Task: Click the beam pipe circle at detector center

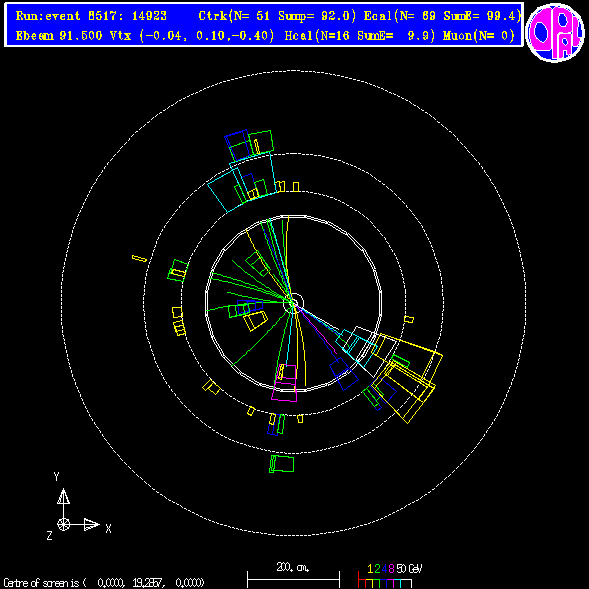Action: click(x=294, y=303)
